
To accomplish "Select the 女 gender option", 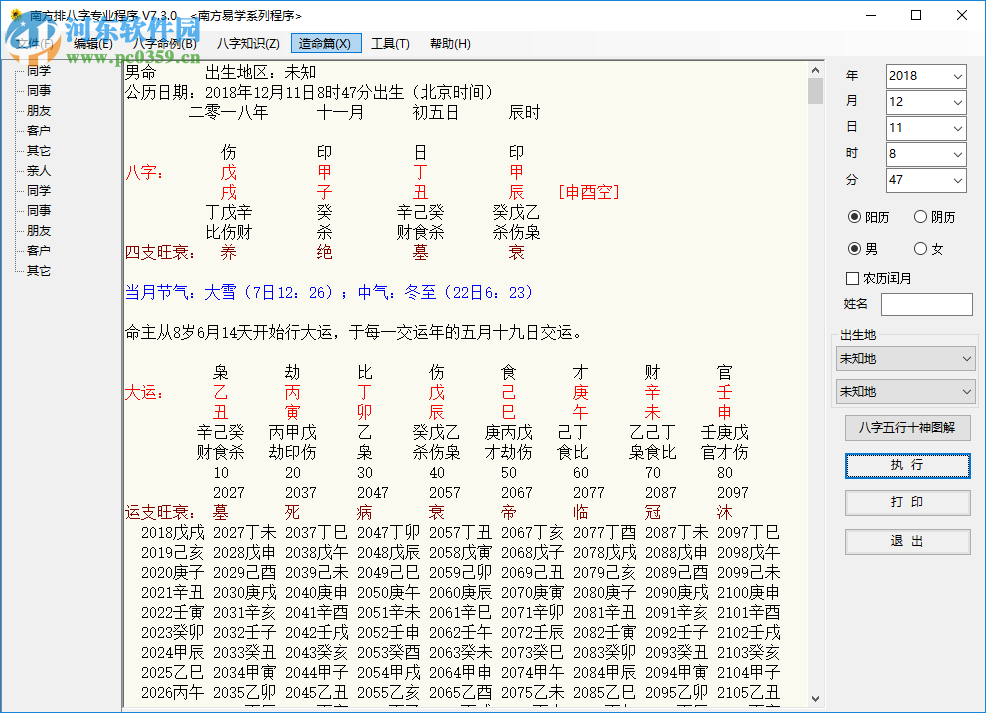I will [921, 248].
